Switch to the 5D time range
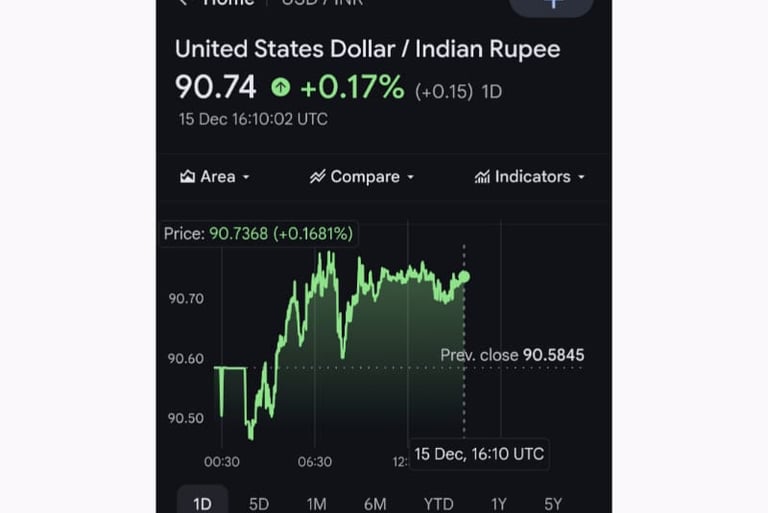 click(x=259, y=503)
